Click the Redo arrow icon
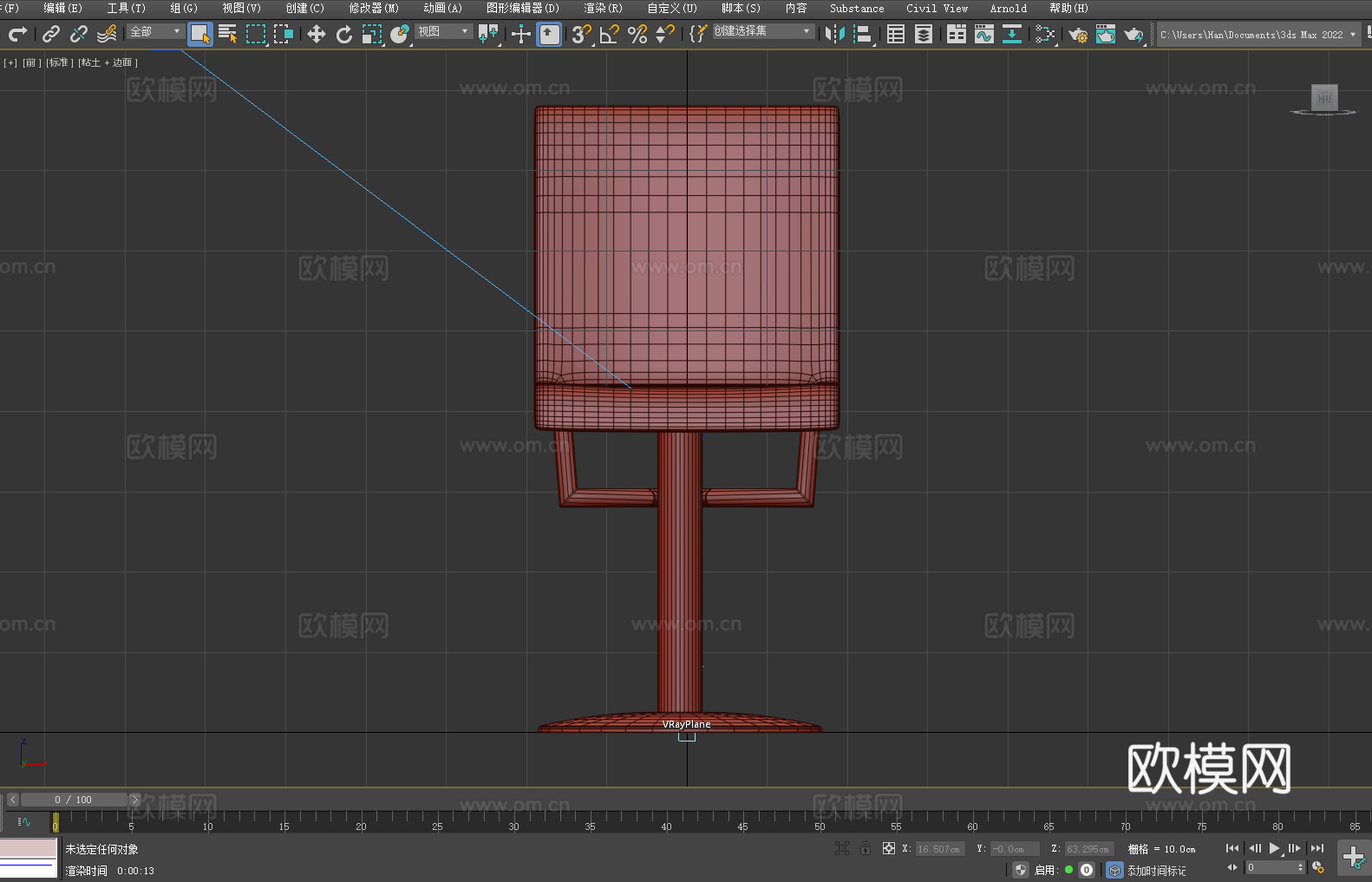1372x882 pixels. (17, 34)
